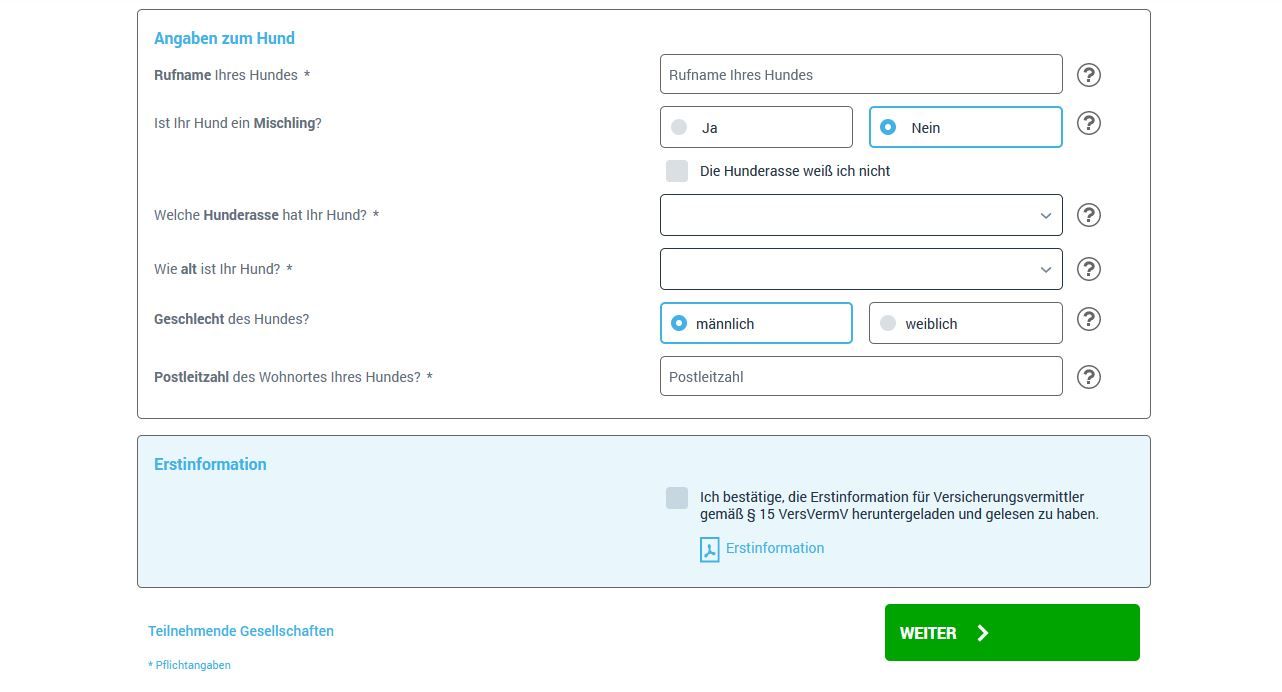Click the PDF icon beside Erstinformation

[x=709, y=549]
